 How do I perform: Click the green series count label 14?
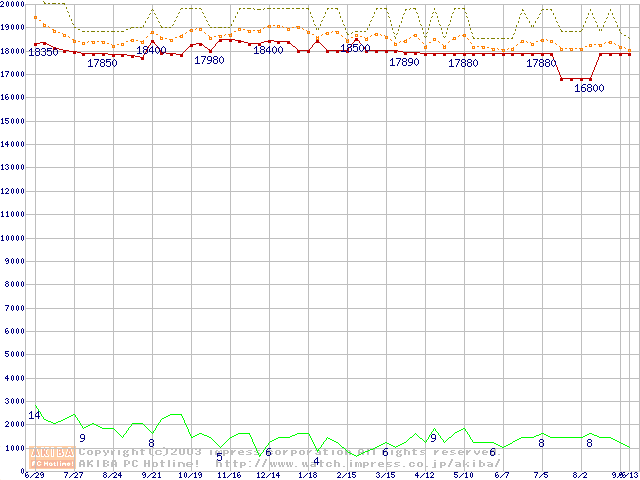(x=34, y=415)
